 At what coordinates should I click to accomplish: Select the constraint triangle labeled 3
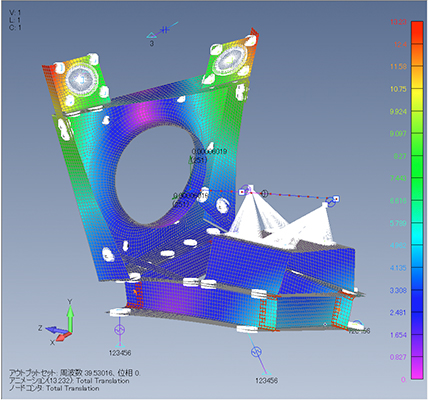click(151, 35)
